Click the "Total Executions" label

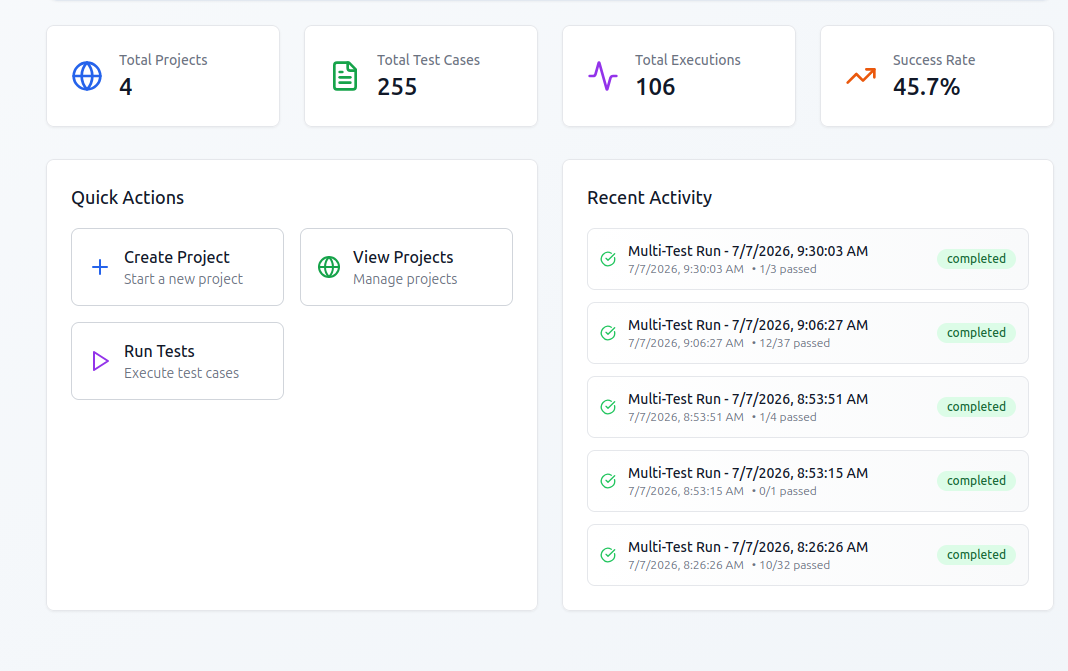[x=688, y=60]
